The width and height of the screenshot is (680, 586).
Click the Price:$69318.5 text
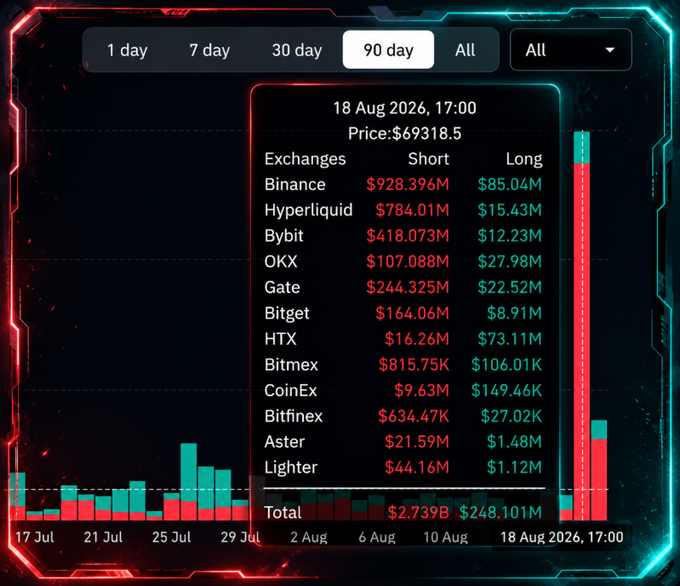pyautogui.click(x=405, y=134)
